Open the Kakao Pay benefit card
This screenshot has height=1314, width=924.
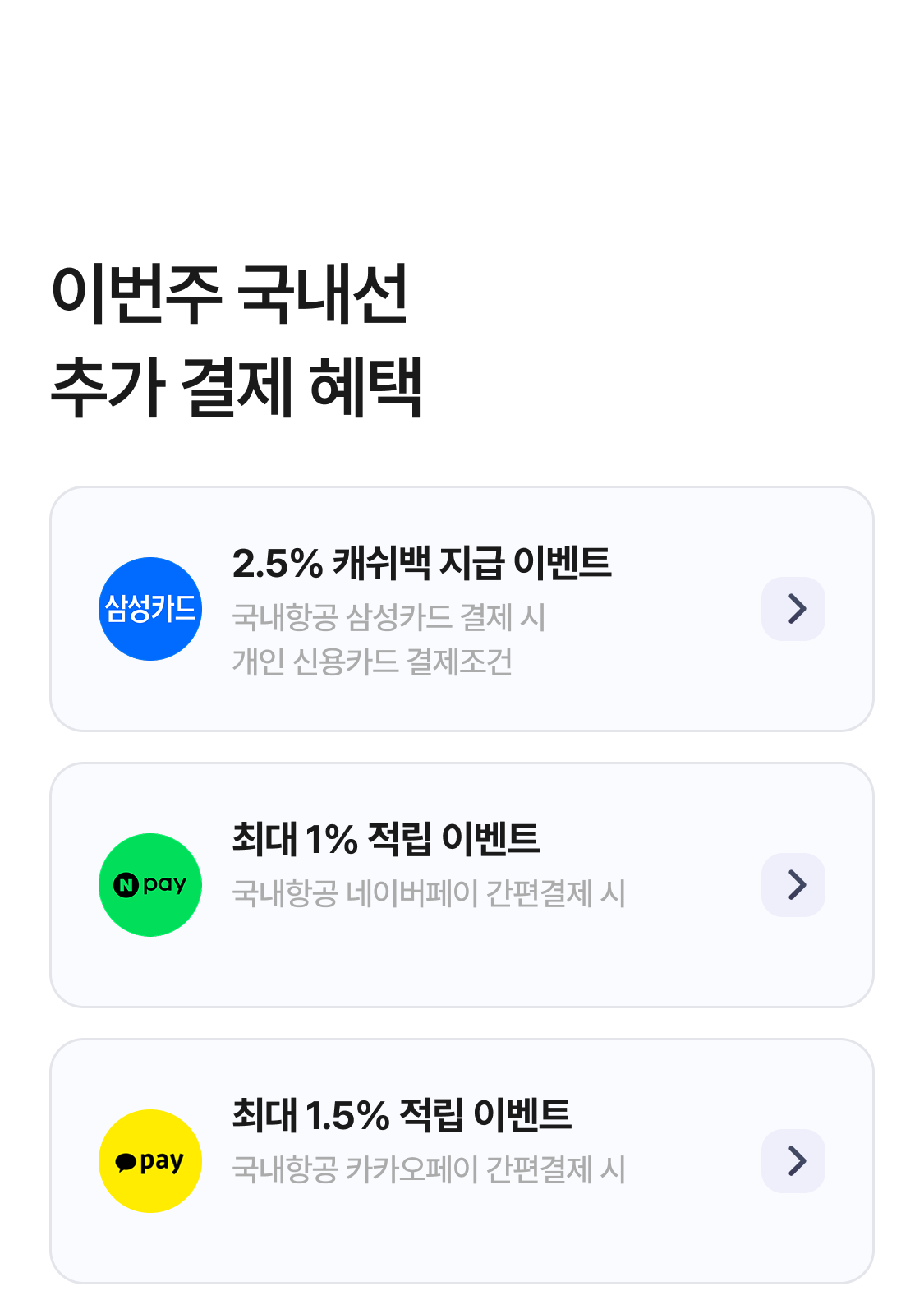click(462, 1161)
